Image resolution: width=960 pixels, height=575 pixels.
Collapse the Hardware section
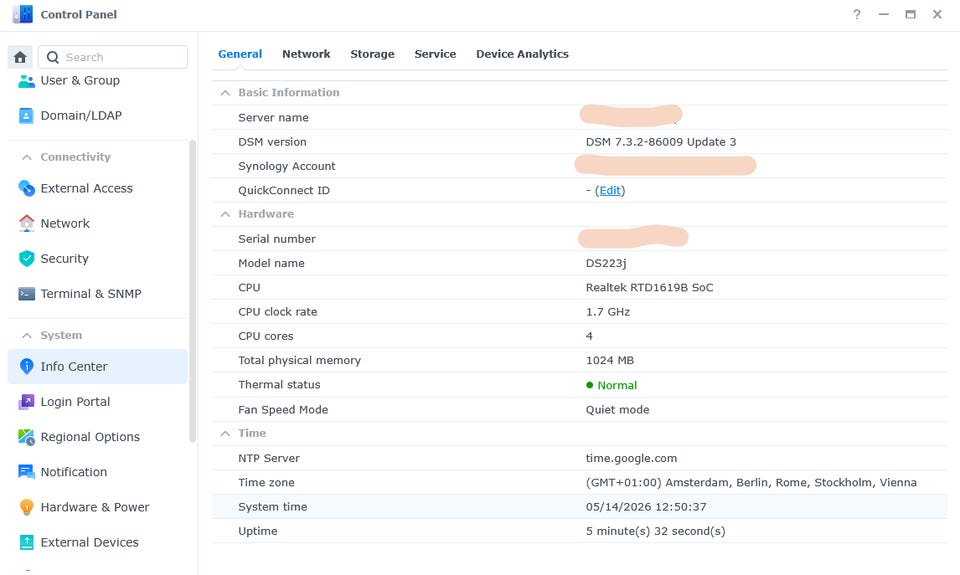[225, 214]
